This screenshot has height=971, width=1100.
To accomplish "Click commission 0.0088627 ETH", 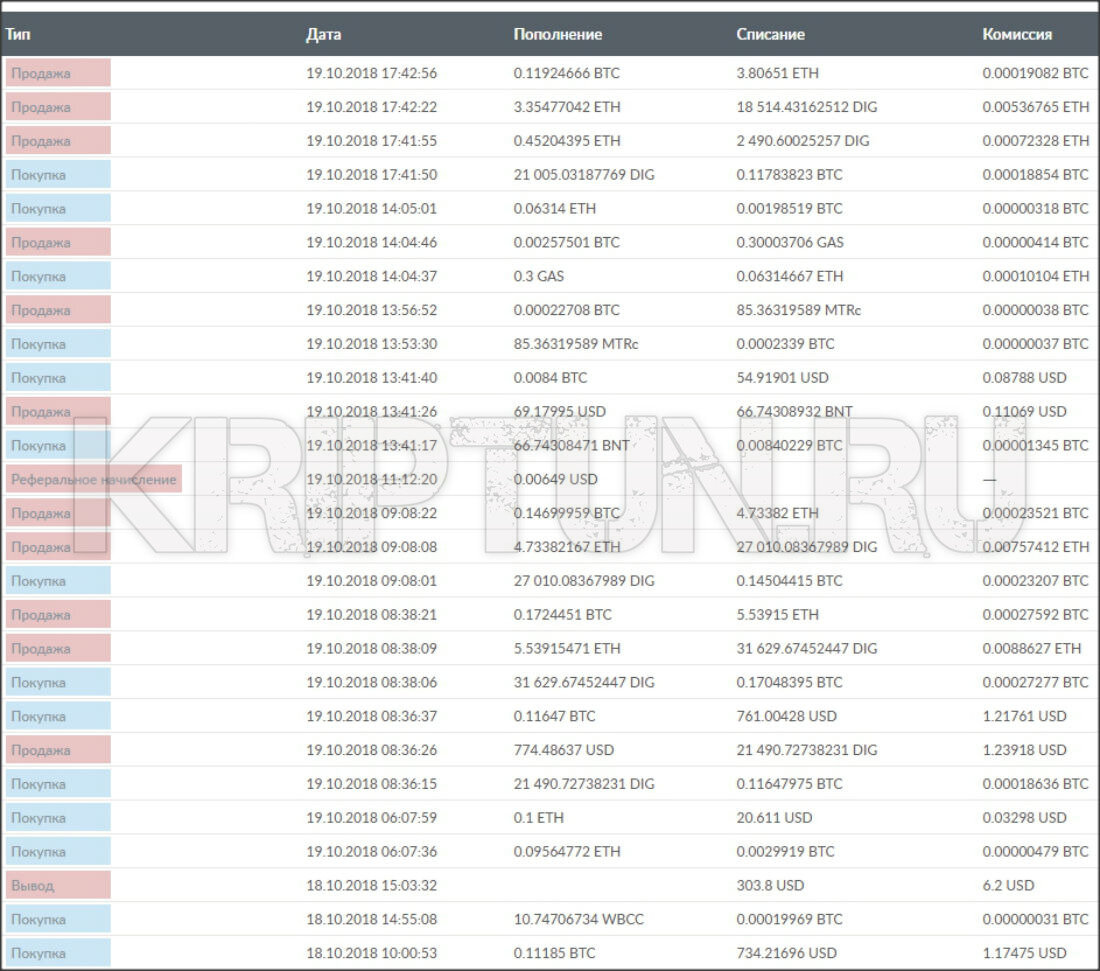I will pos(1031,648).
